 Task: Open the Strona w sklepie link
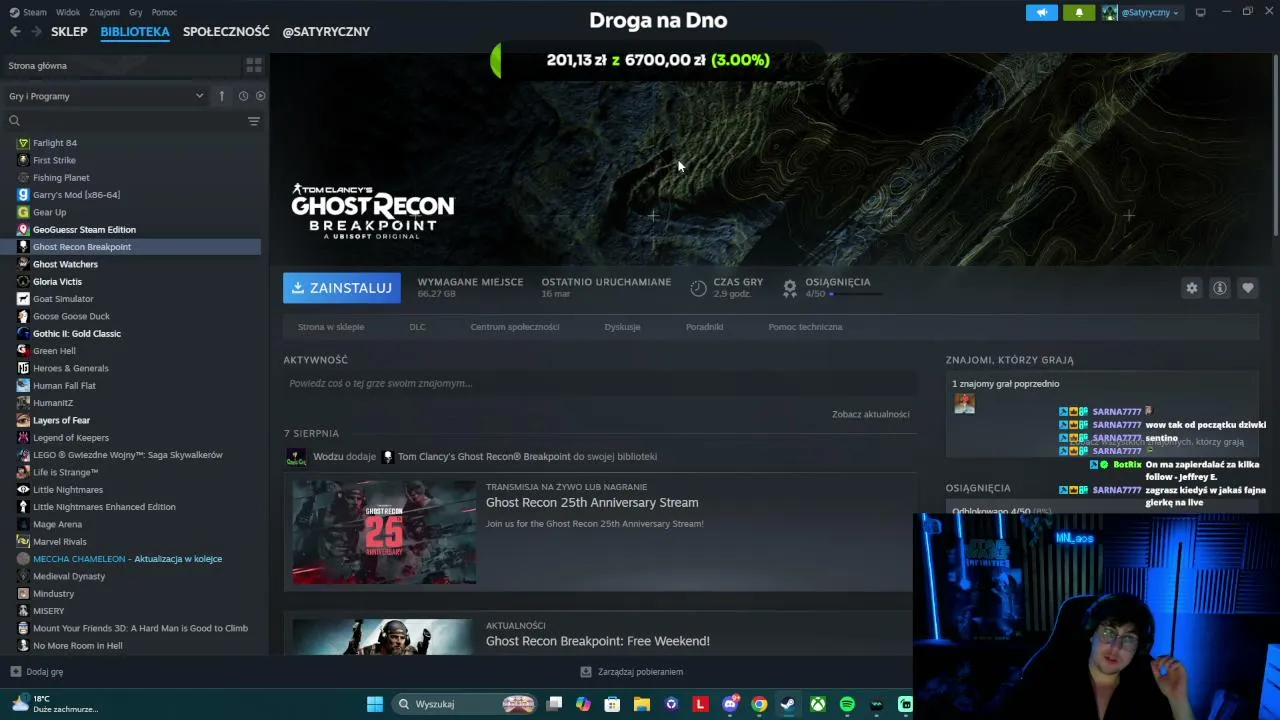pos(331,327)
